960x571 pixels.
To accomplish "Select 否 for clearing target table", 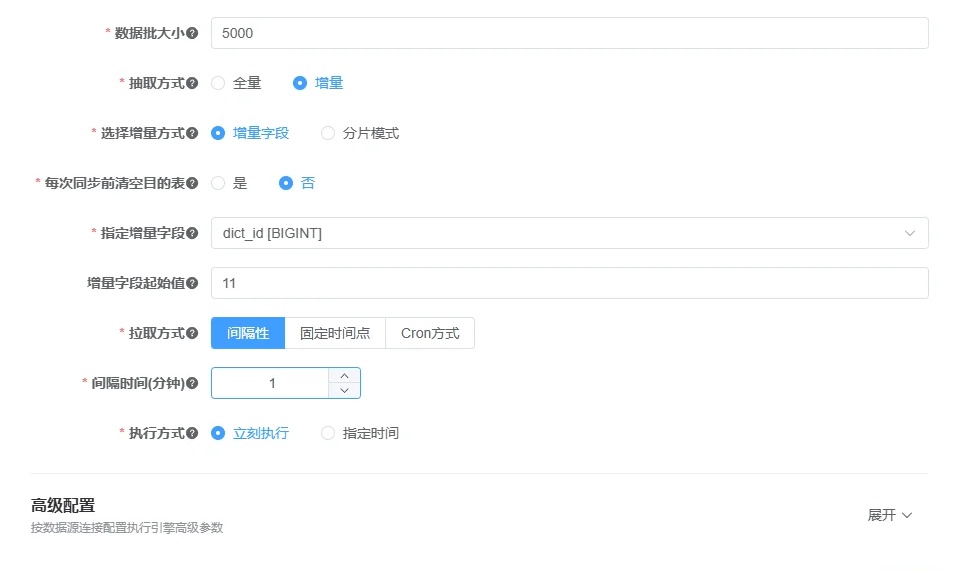I will pos(285,183).
